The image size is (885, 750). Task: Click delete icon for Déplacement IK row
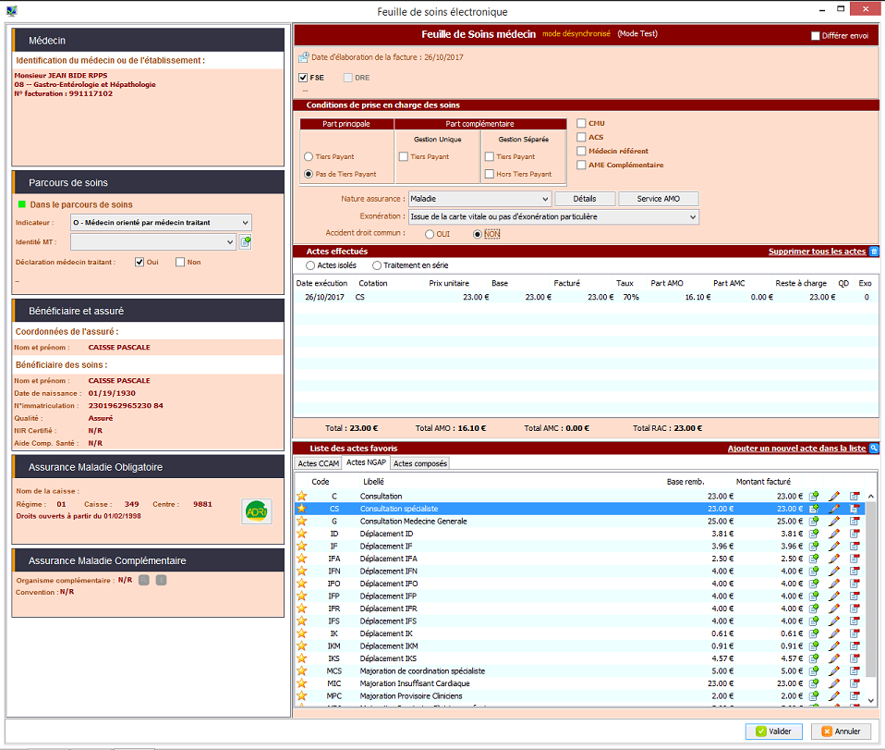pos(855,634)
